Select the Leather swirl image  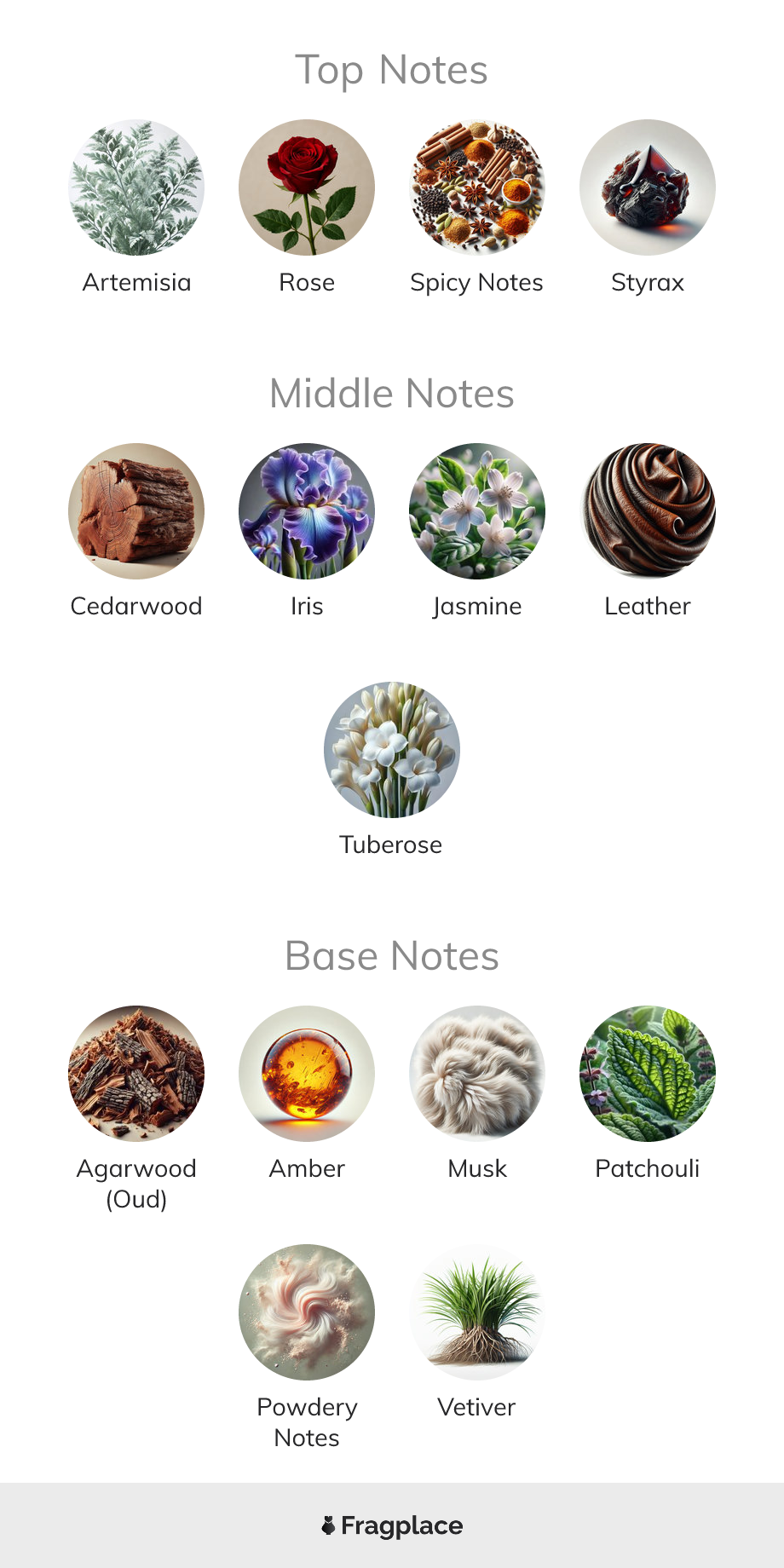[648, 511]
